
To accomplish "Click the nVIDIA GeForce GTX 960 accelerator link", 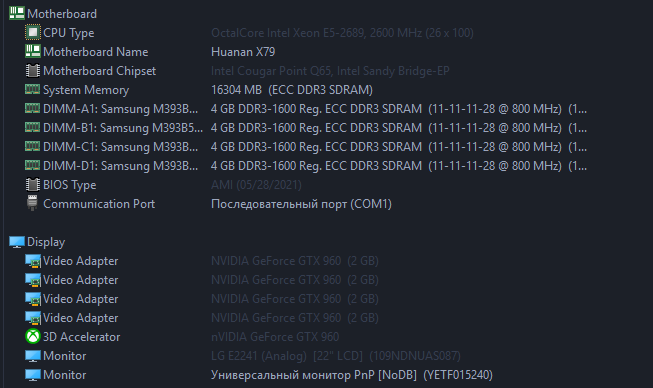I will point(275,336).
